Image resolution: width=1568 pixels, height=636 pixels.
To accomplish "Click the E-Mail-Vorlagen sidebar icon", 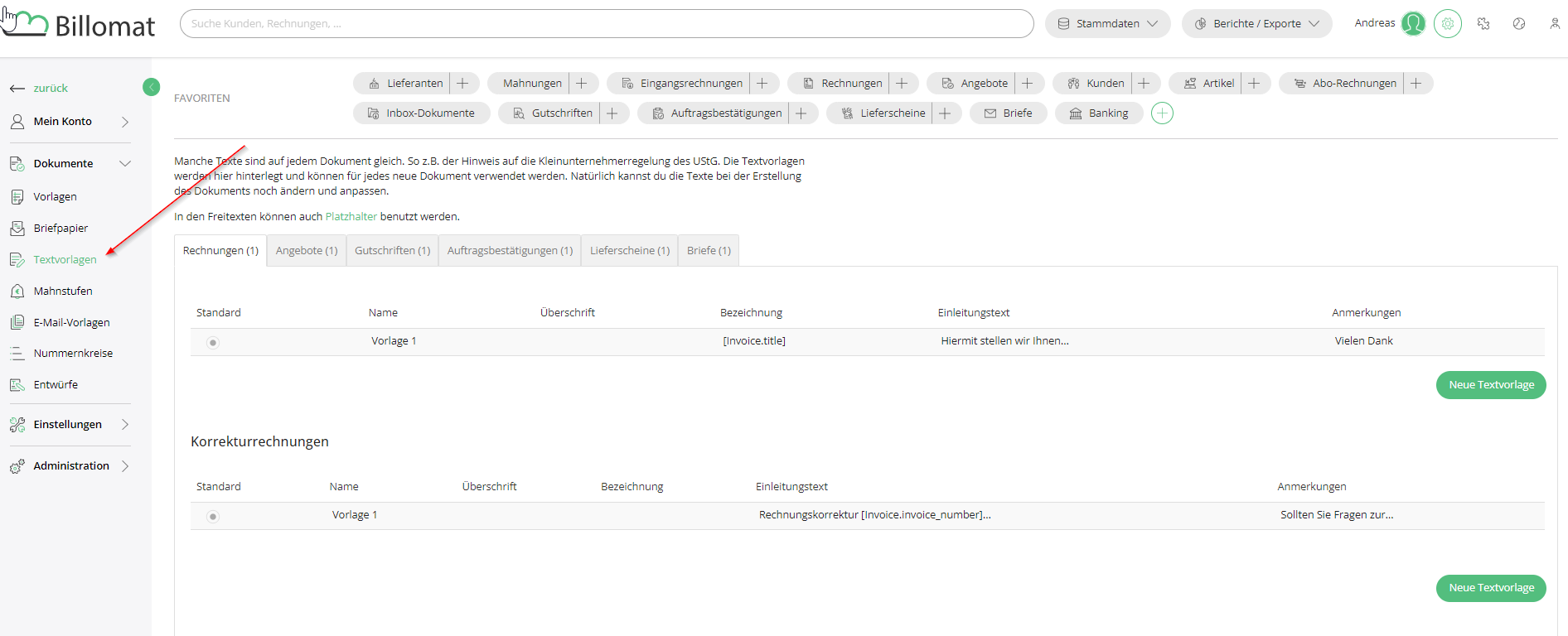I will pyautogui.click(x=17, y=323).
